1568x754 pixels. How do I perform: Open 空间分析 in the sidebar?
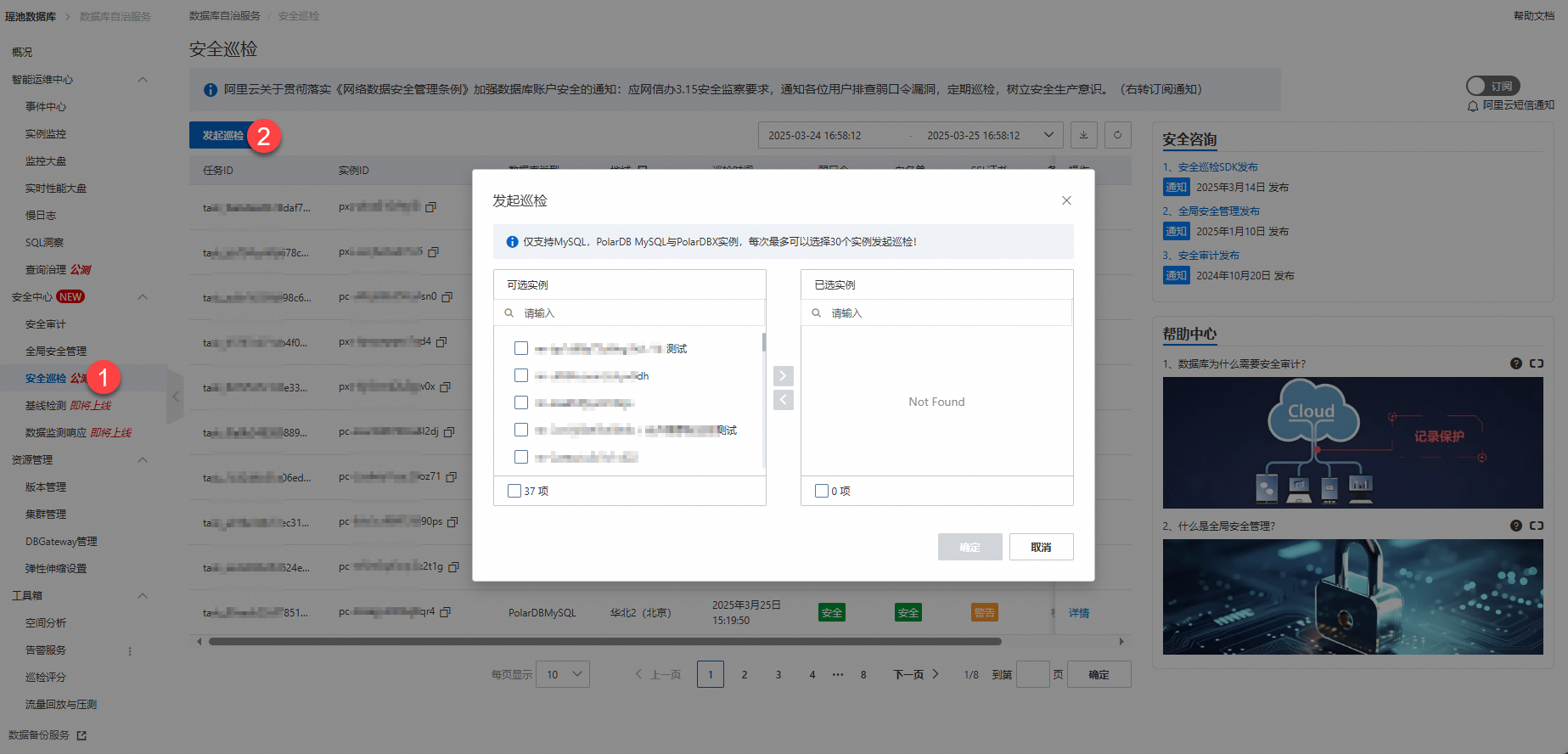pyautogui.click(x=46, y=623)
